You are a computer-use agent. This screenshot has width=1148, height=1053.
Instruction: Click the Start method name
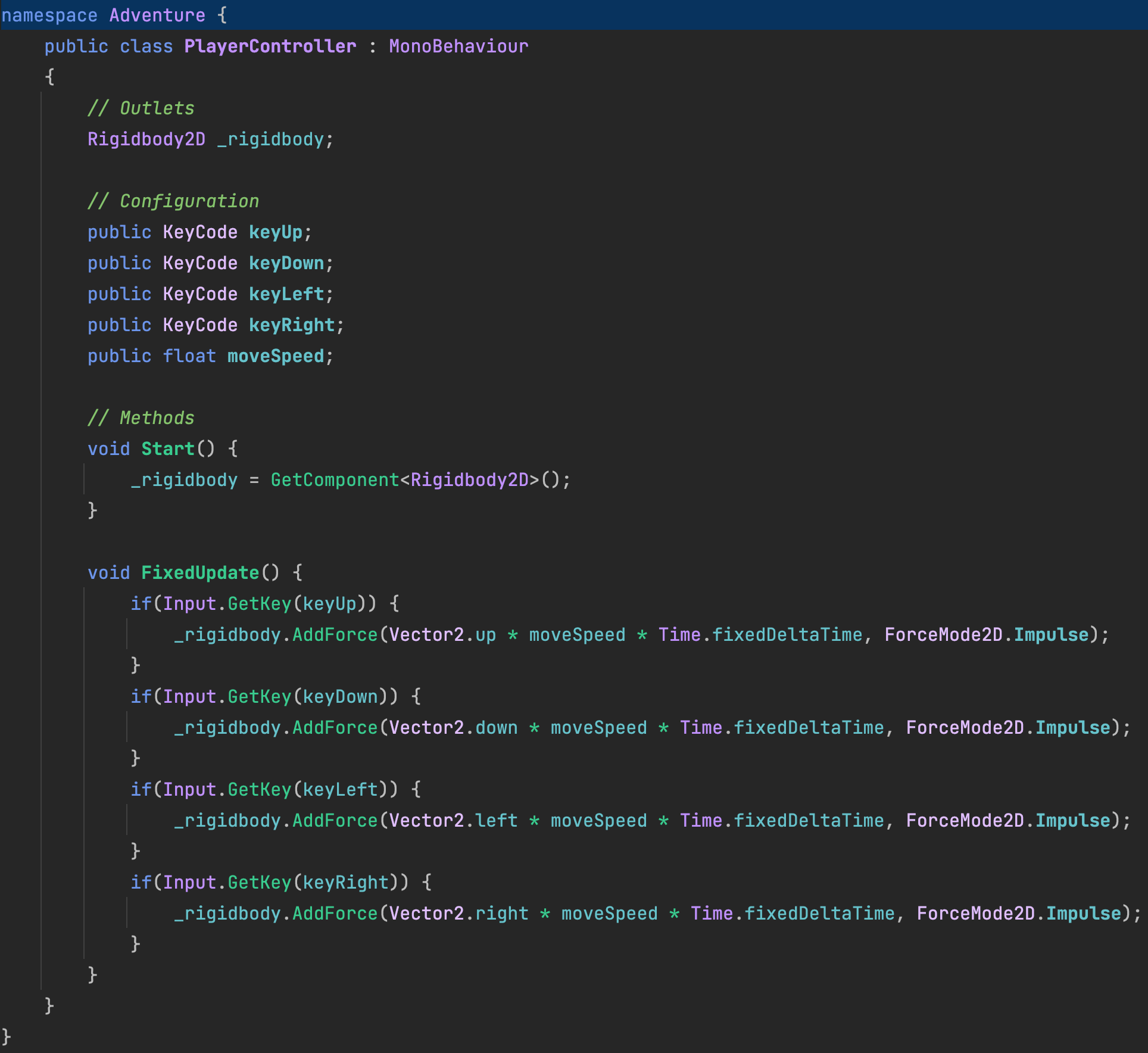coord(167,449)
